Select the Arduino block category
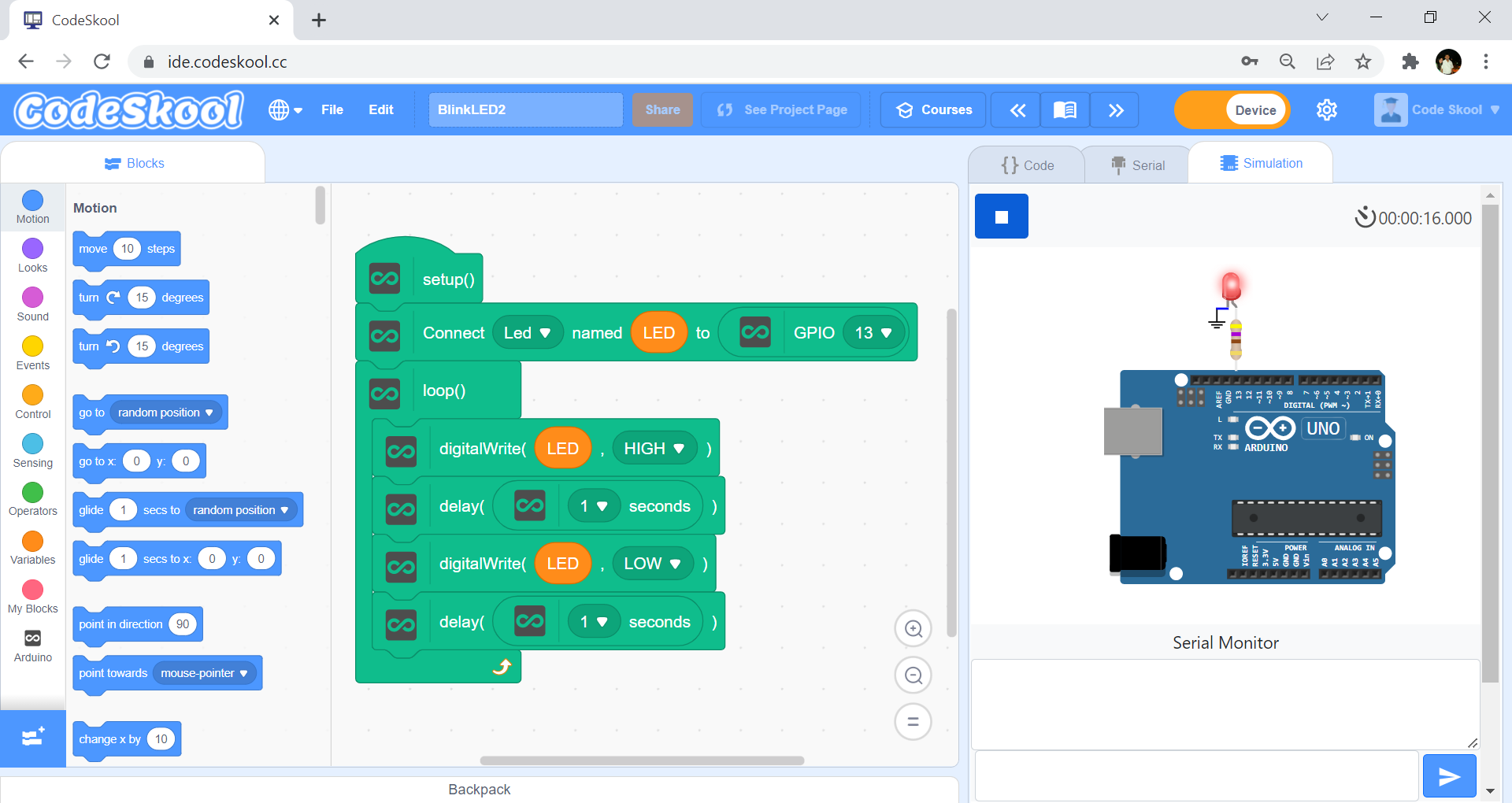Image resolution: width=1512 pixels, height=803 pixels. click(x=32, y=646)
